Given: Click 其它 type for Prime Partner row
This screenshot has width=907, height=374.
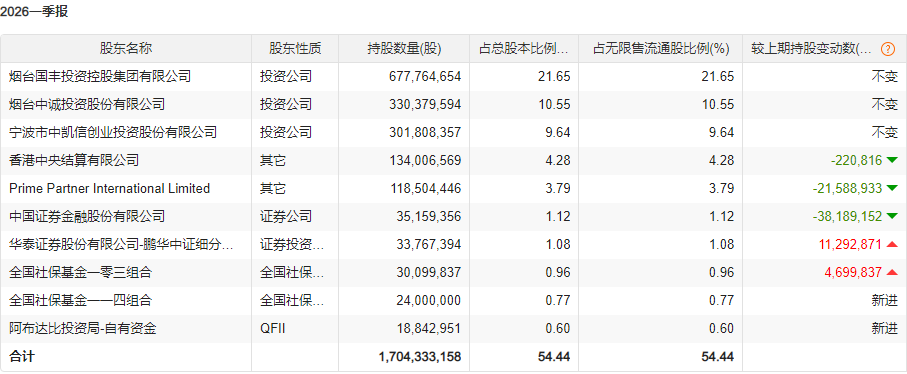Looking at the screenshot, I should click(x=272, y=188).
